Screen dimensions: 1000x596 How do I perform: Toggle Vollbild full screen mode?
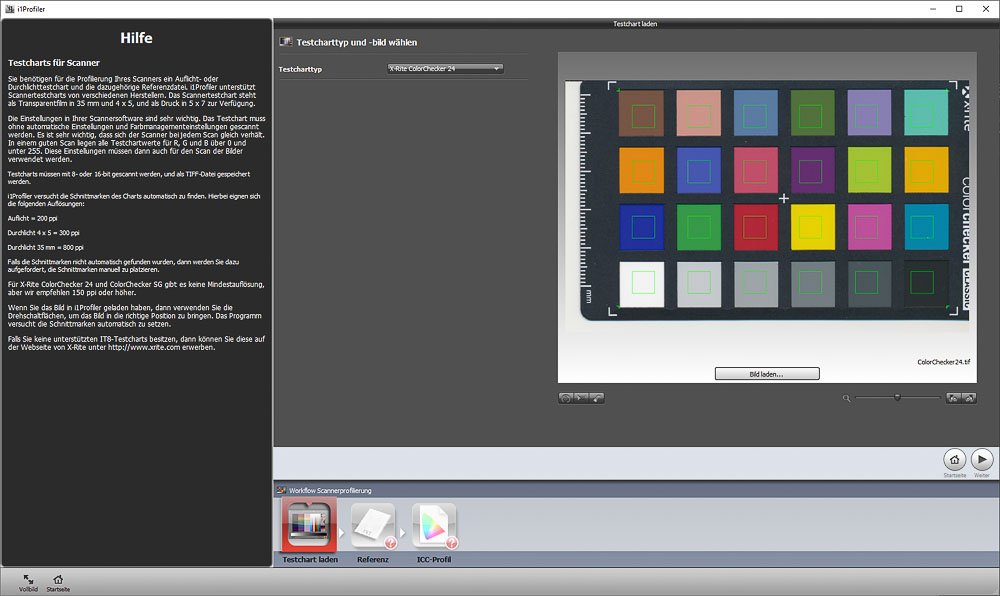click(28, 583)
